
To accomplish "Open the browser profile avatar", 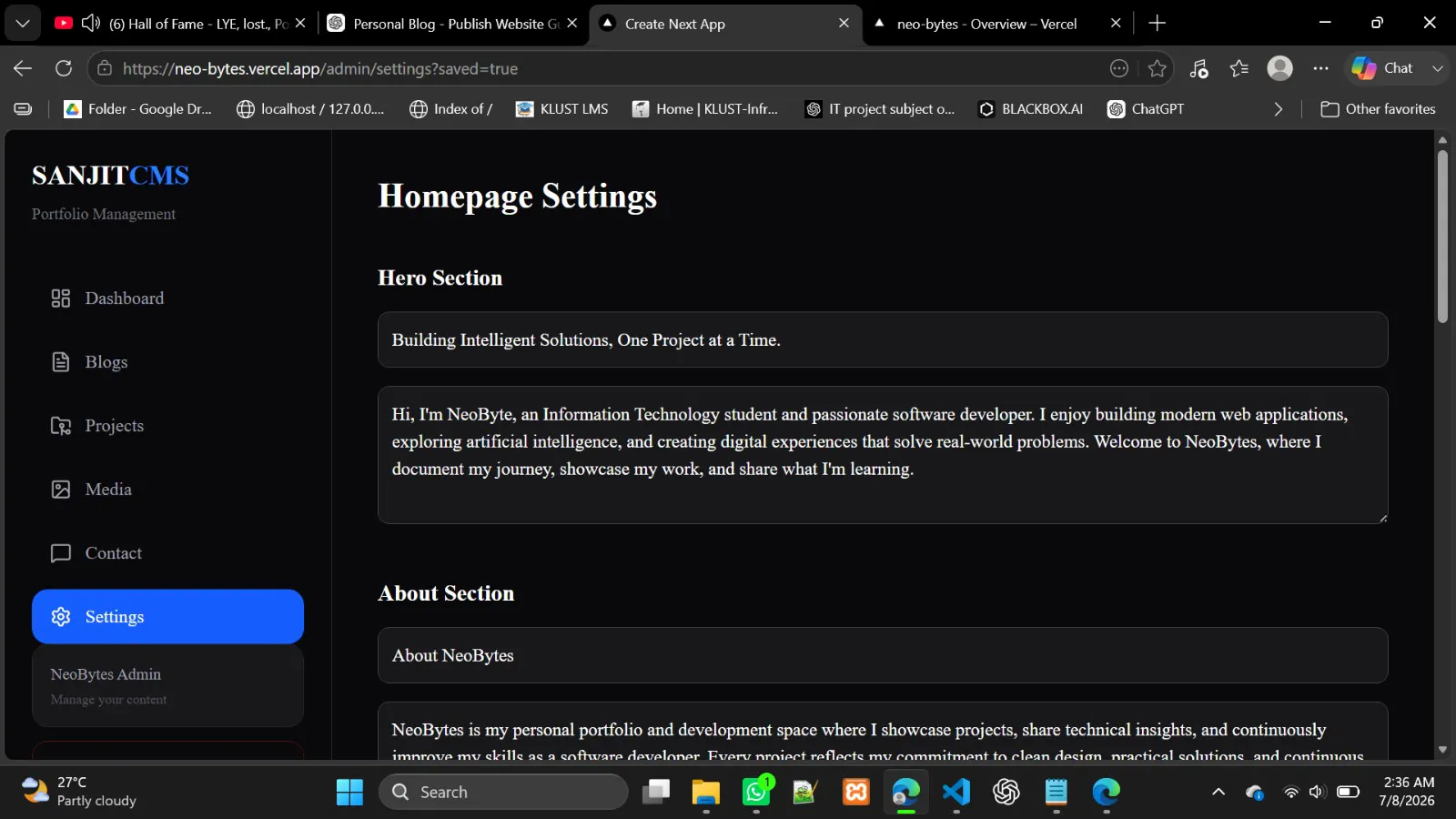I will point(1280,68).
